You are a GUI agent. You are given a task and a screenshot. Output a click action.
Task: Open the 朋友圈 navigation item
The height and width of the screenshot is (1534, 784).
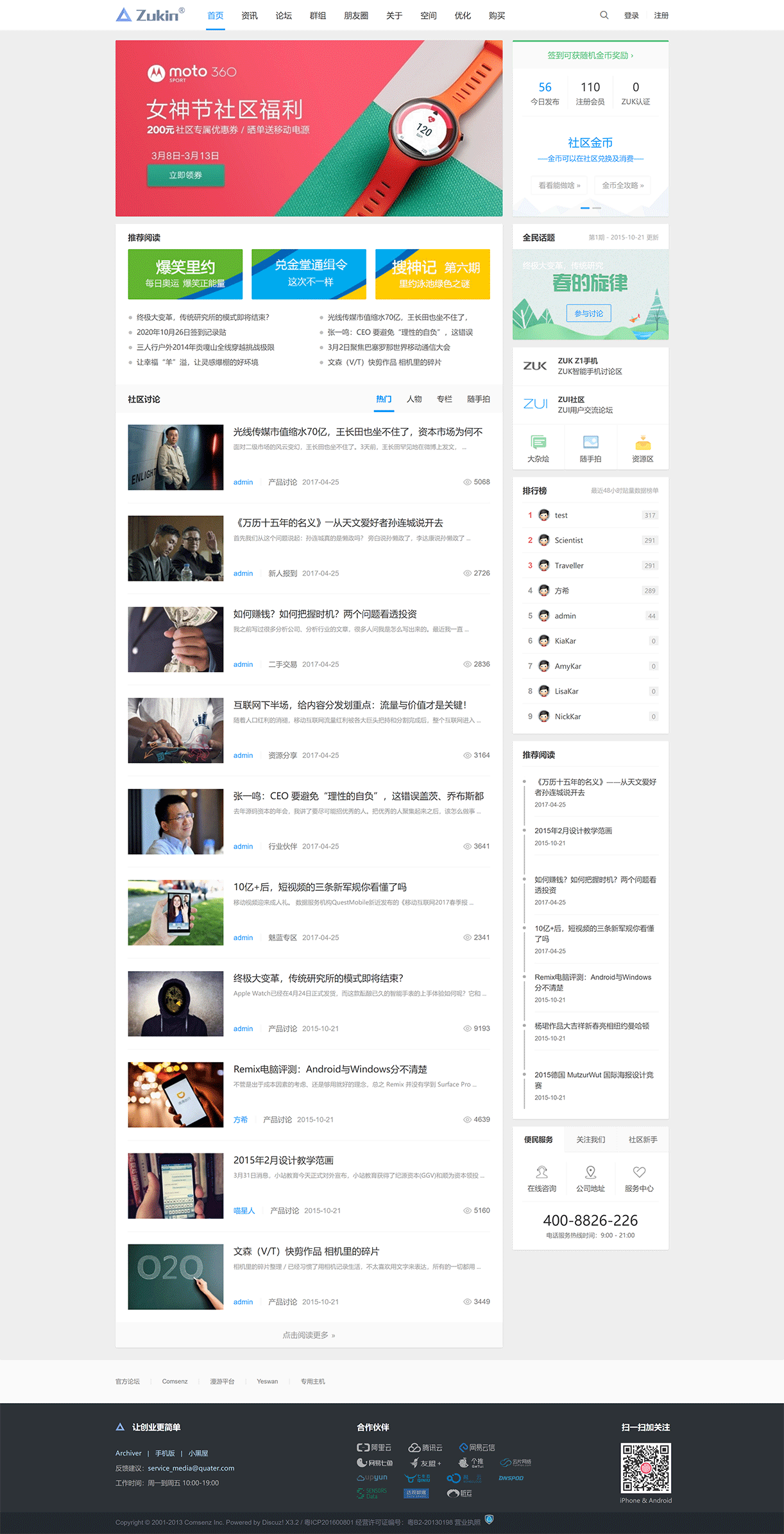[x=356, y=15]
